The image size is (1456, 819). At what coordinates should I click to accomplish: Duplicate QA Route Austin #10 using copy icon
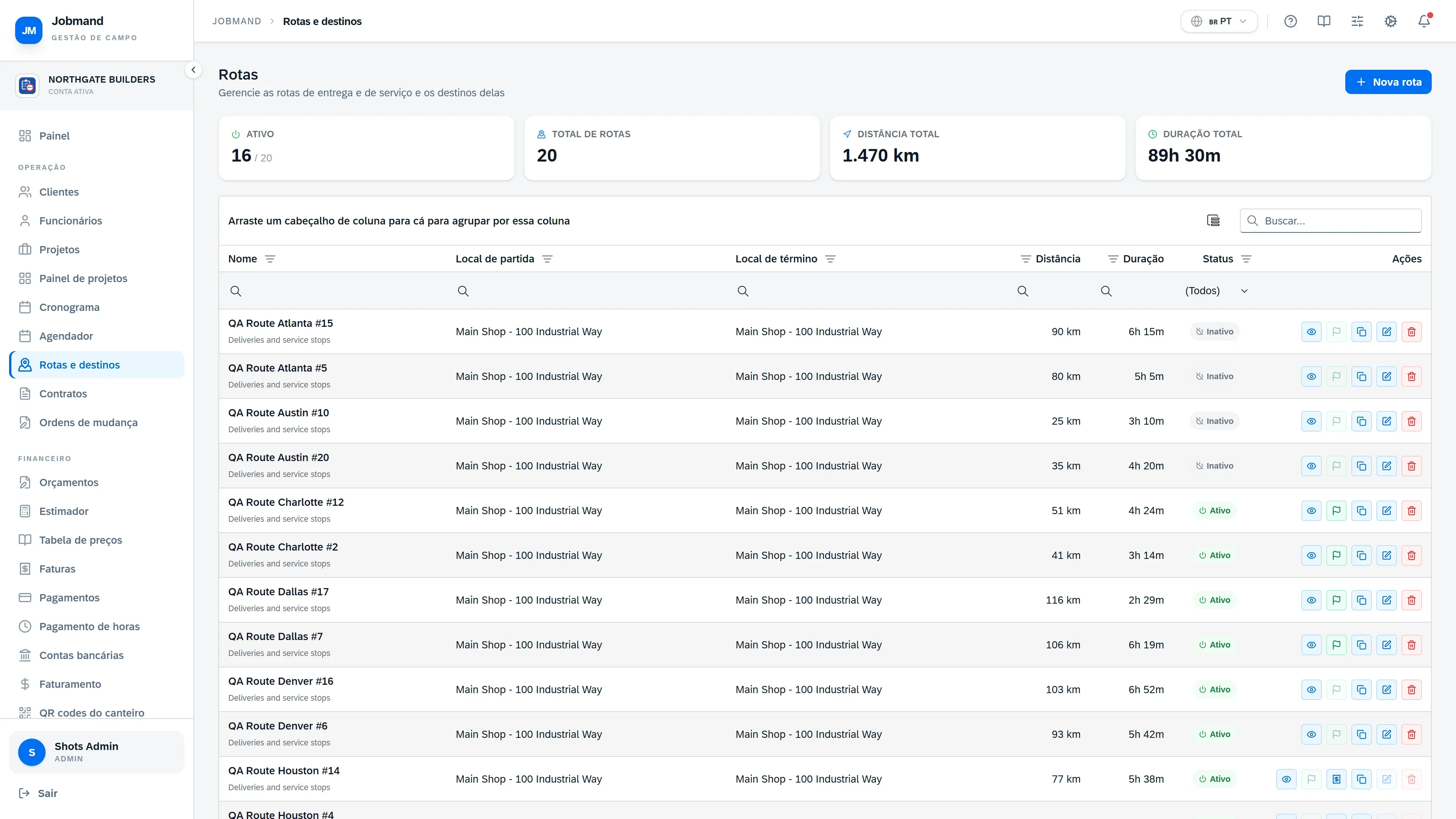coord(1362,421)
